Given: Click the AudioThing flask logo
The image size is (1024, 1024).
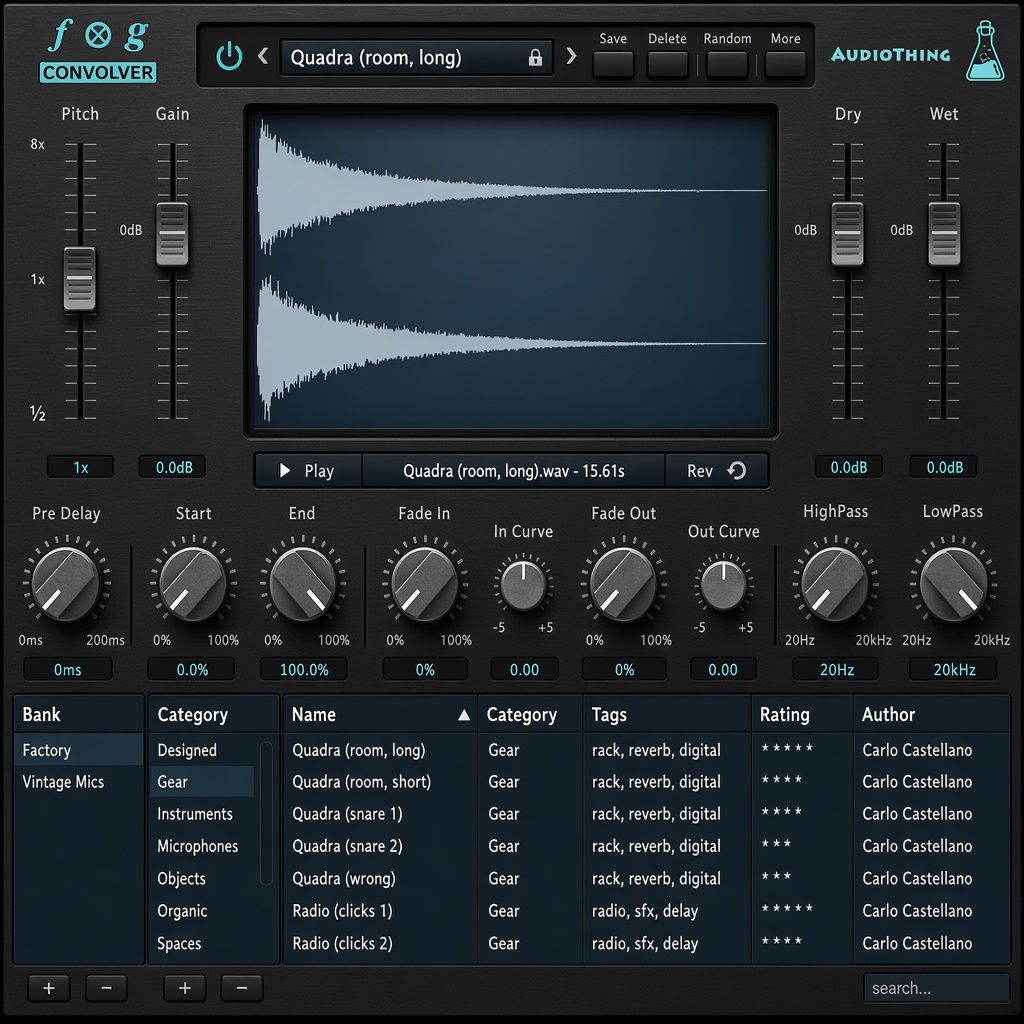Looking at the screenshot, I should (985, 52).
